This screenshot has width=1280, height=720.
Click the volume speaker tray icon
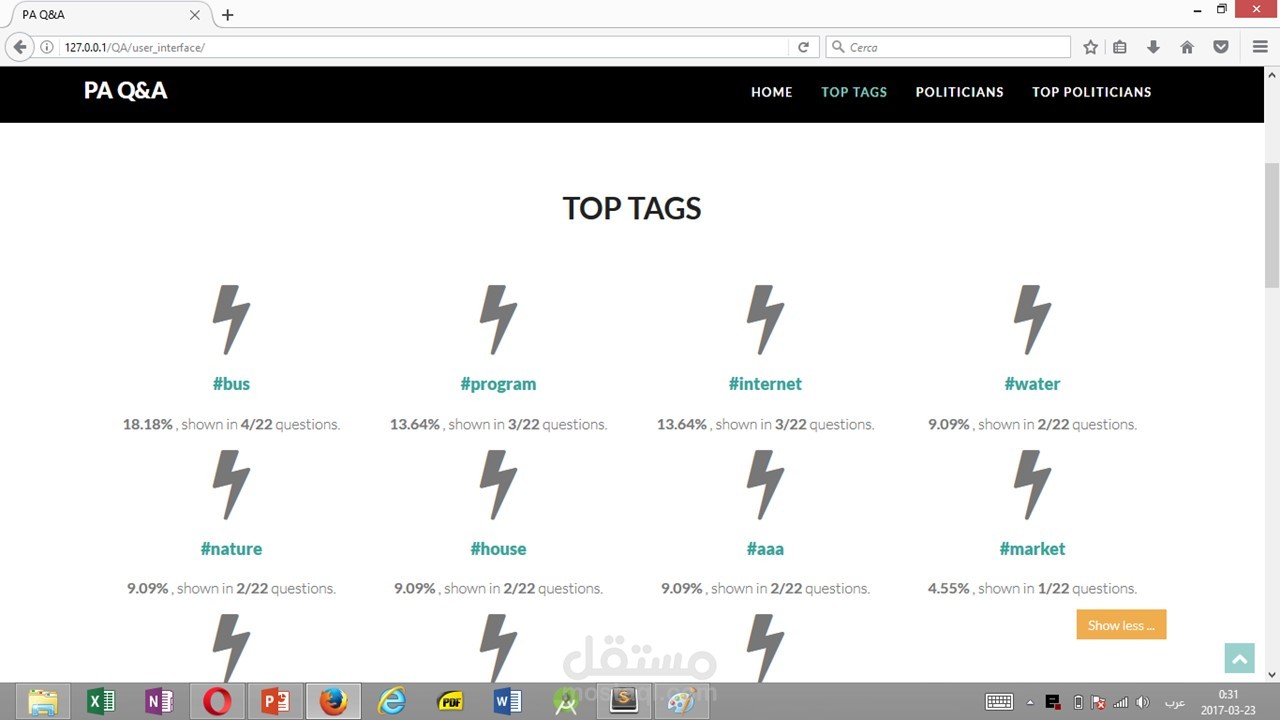1142,702
